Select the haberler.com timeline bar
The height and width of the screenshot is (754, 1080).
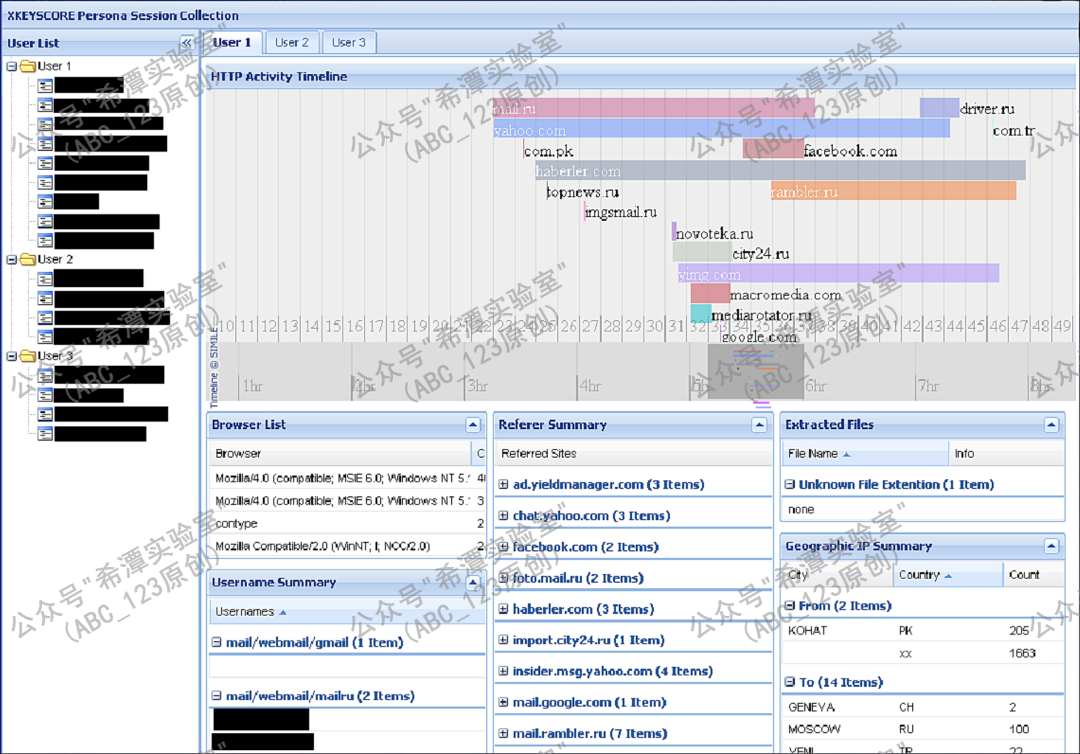click(780, 171)
